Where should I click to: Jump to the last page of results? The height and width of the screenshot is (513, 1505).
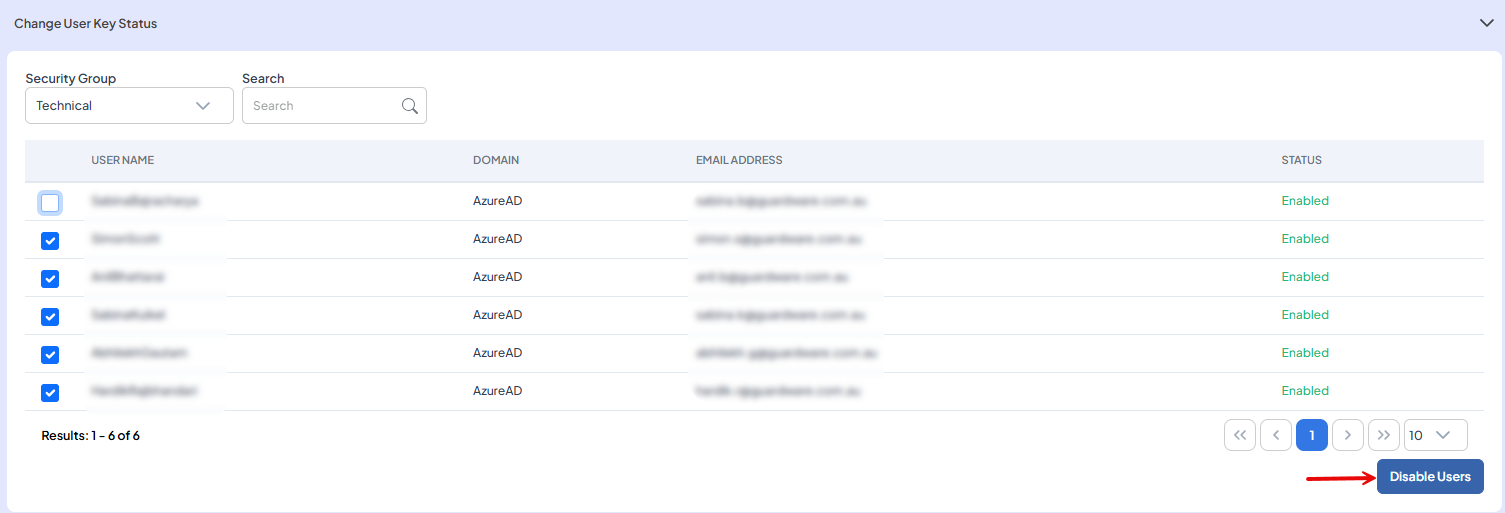point(1384,435)
